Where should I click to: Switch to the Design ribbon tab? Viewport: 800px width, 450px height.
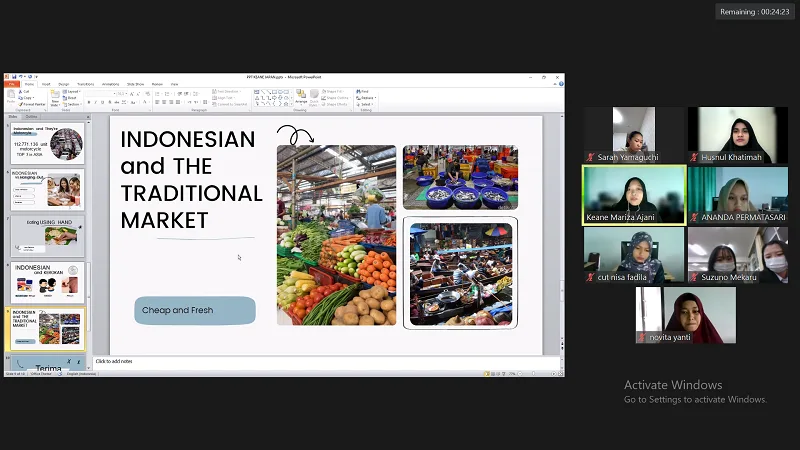tap(64, 84)
